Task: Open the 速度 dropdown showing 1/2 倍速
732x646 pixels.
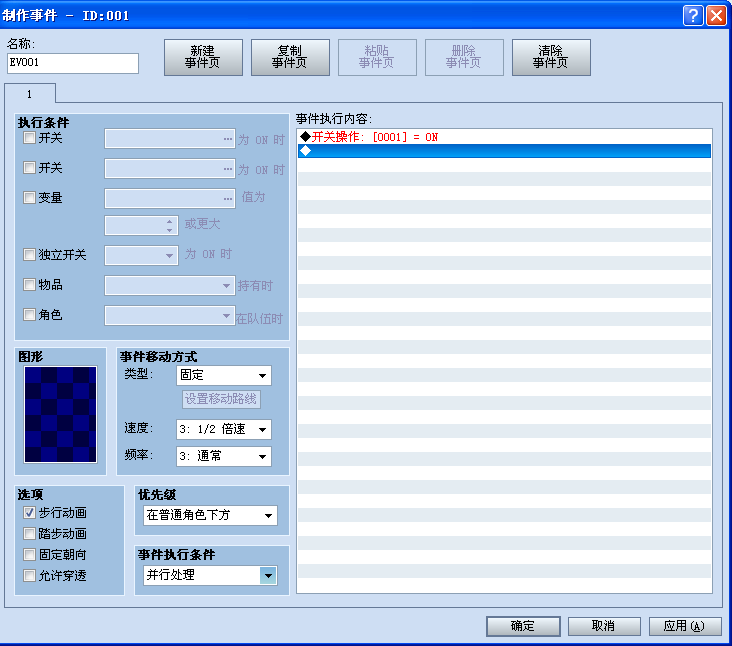Action: 224,429
